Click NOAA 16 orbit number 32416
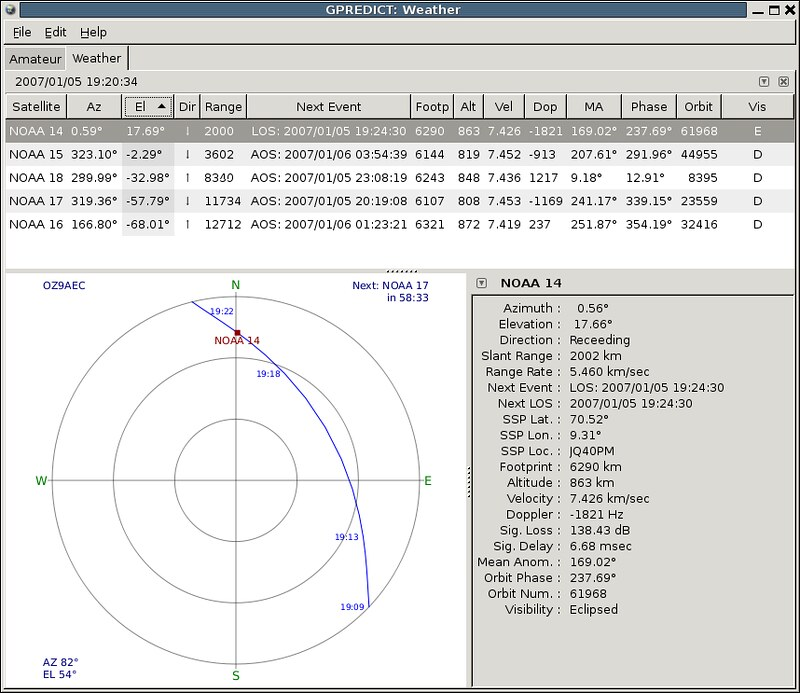The width and height of the screenshot is (800, 693). [x=699, y=225]
